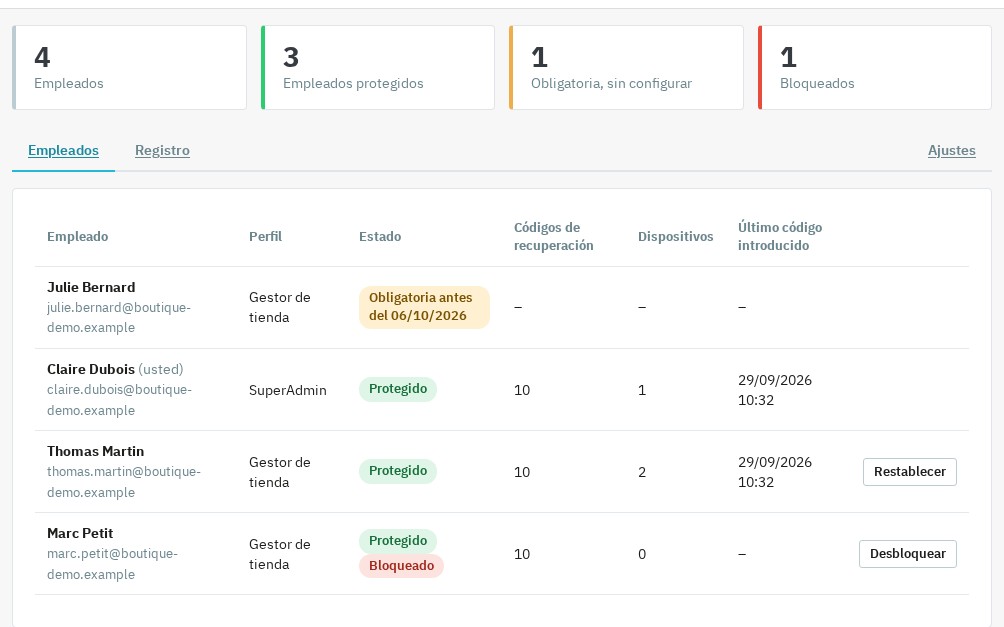Open the Ajustes link
The width and height of the screenshot is (1004, 627).
[x=951, y=151]
